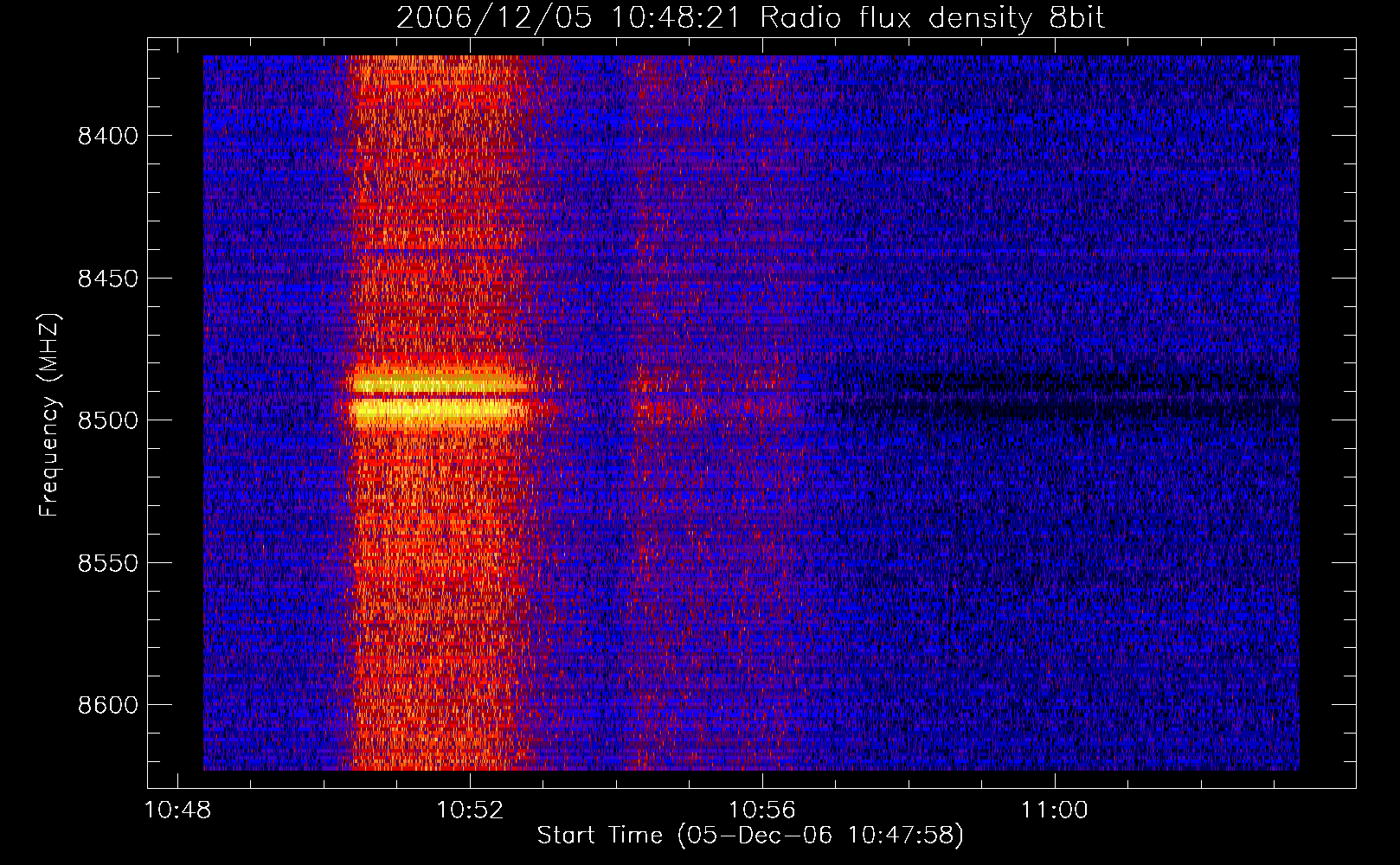This screenshot has height=865, width=1400.
Task: Click the 10:48 time axis label
Action: tap(177, 811)
